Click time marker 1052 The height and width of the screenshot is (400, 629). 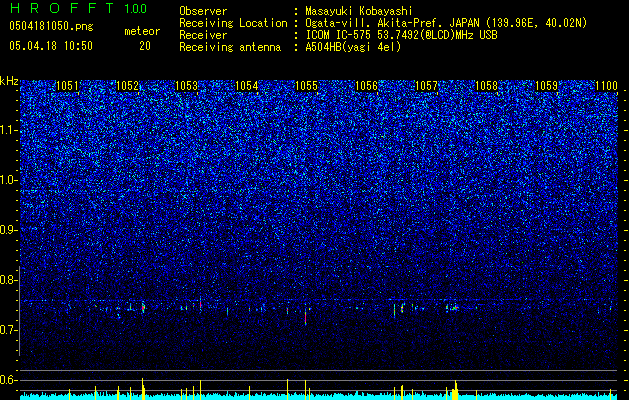(x=127, y=86)
